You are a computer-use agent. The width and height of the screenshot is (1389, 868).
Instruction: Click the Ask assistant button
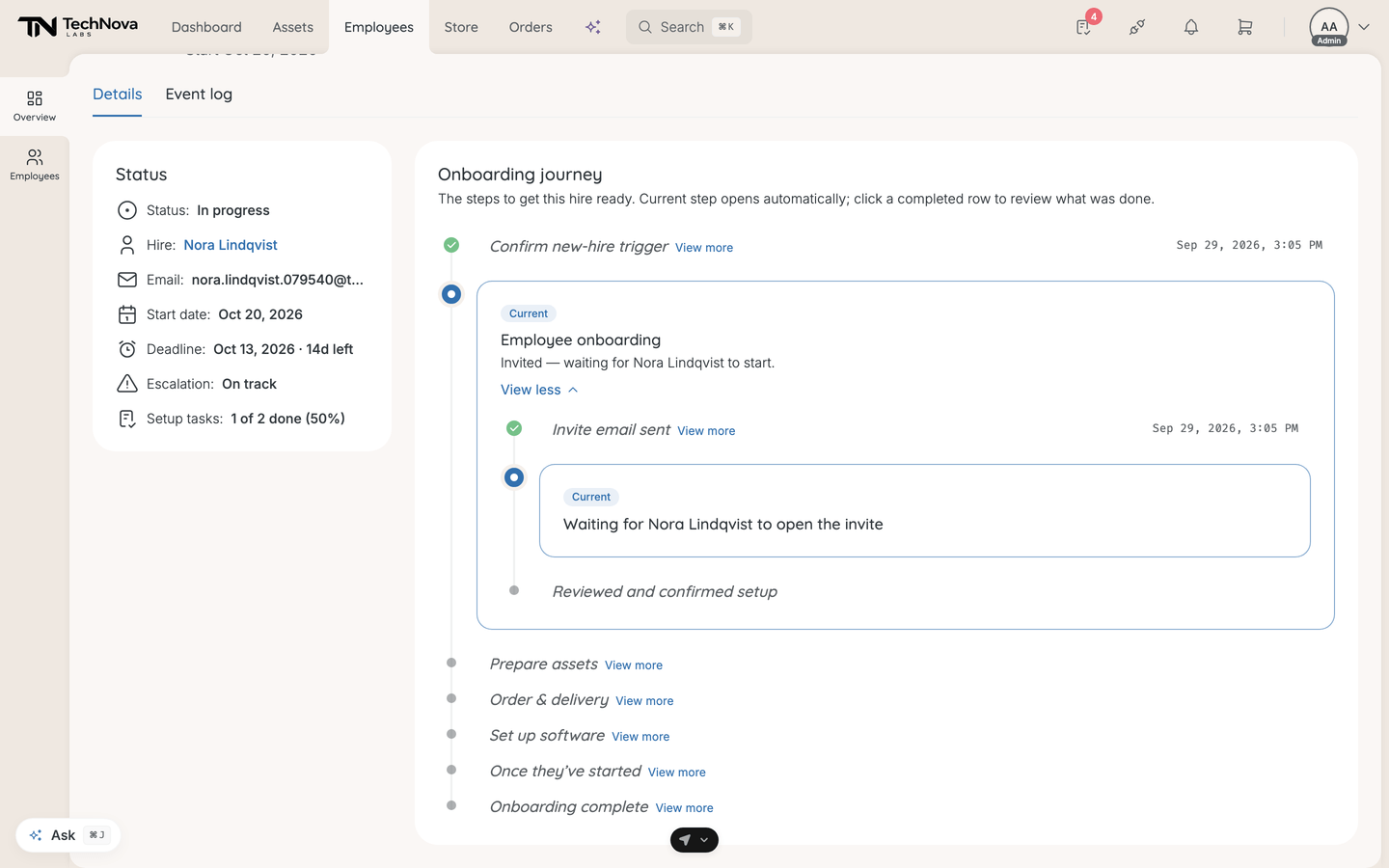coord(68,835)
